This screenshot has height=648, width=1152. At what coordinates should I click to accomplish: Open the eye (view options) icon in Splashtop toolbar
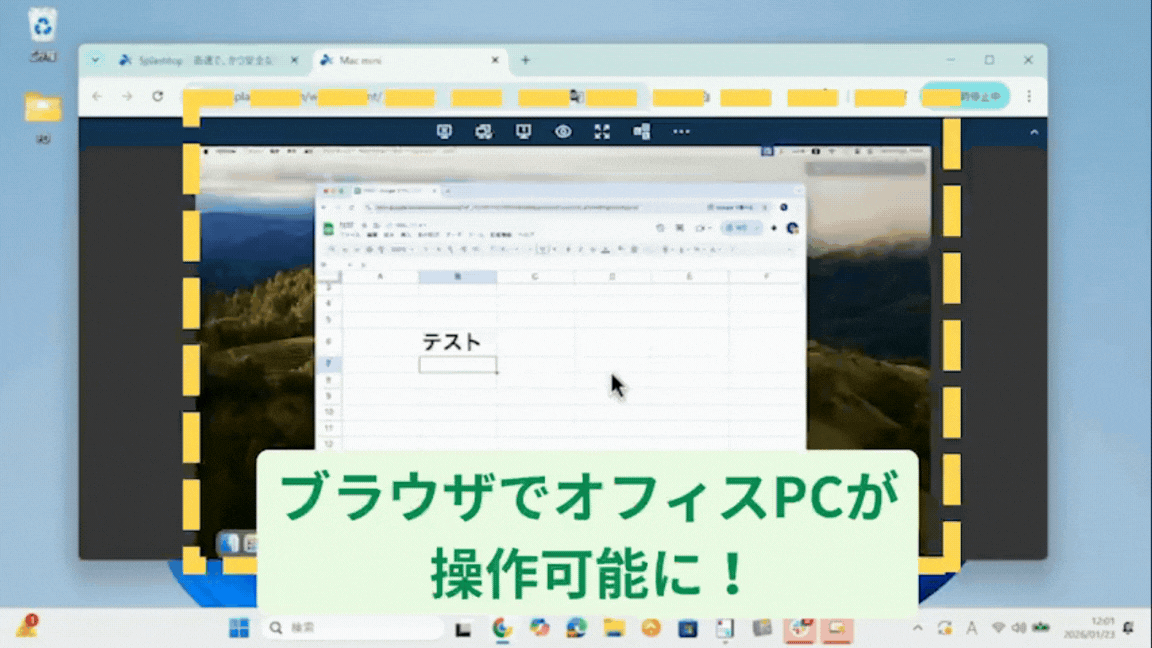(562, 131)
